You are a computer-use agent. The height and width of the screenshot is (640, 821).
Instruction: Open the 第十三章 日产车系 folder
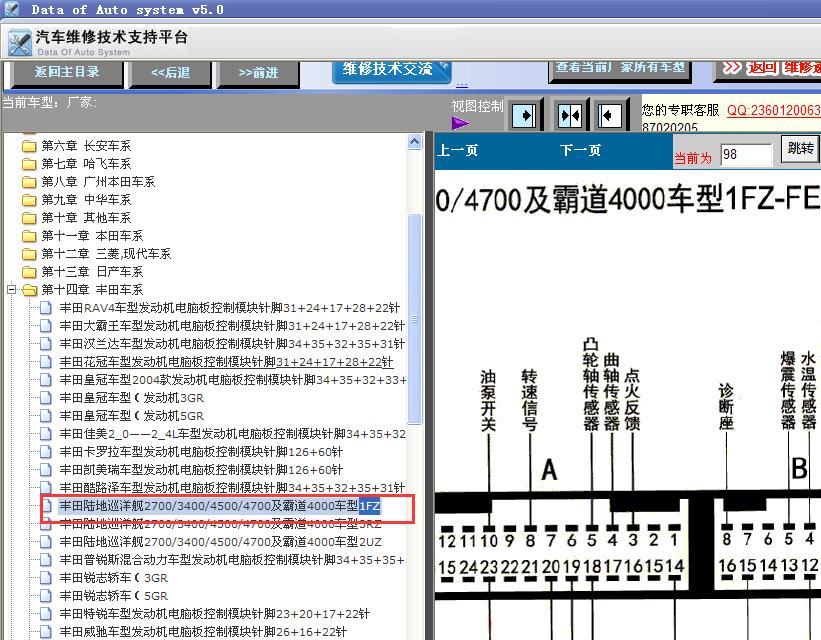(x=92, y=271)
